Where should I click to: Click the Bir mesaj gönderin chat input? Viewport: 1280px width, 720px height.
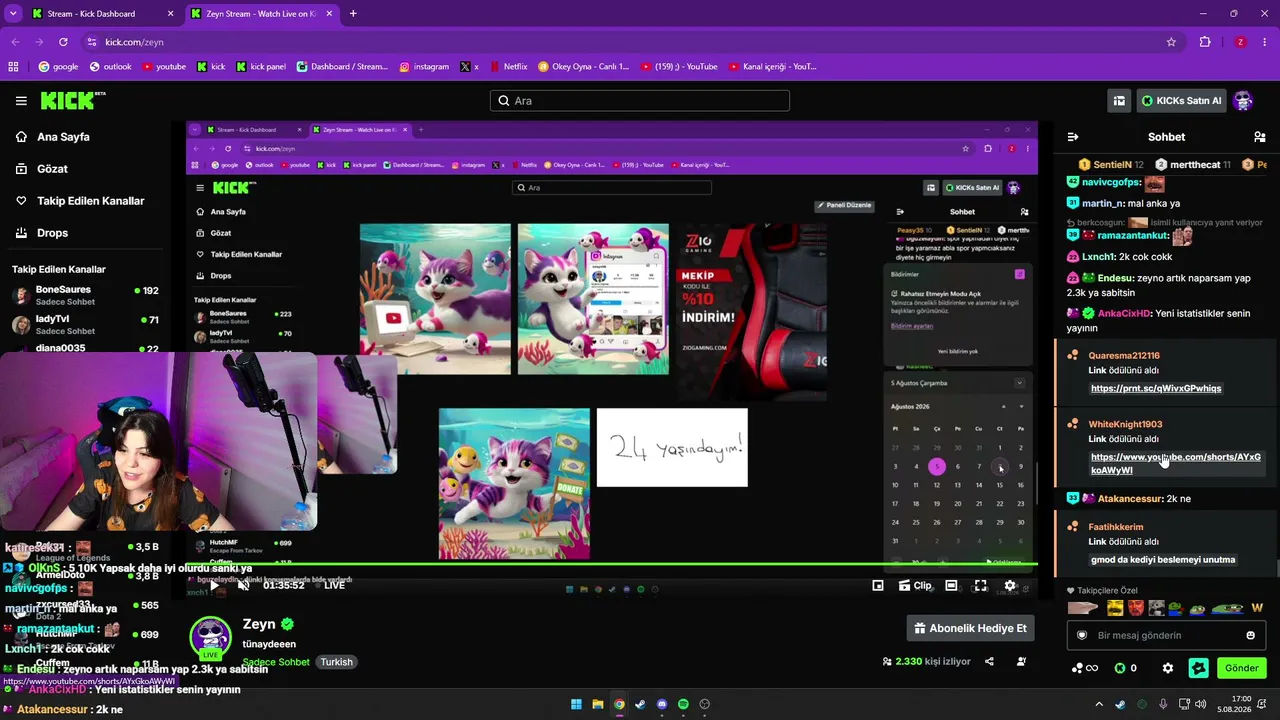[x=1165, y=635]
